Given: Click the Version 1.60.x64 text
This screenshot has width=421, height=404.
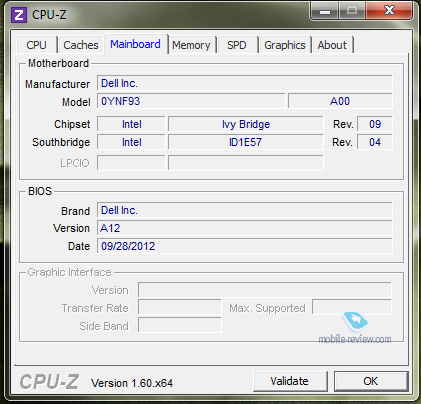Looking at the screenshot, I should point(132,383).
